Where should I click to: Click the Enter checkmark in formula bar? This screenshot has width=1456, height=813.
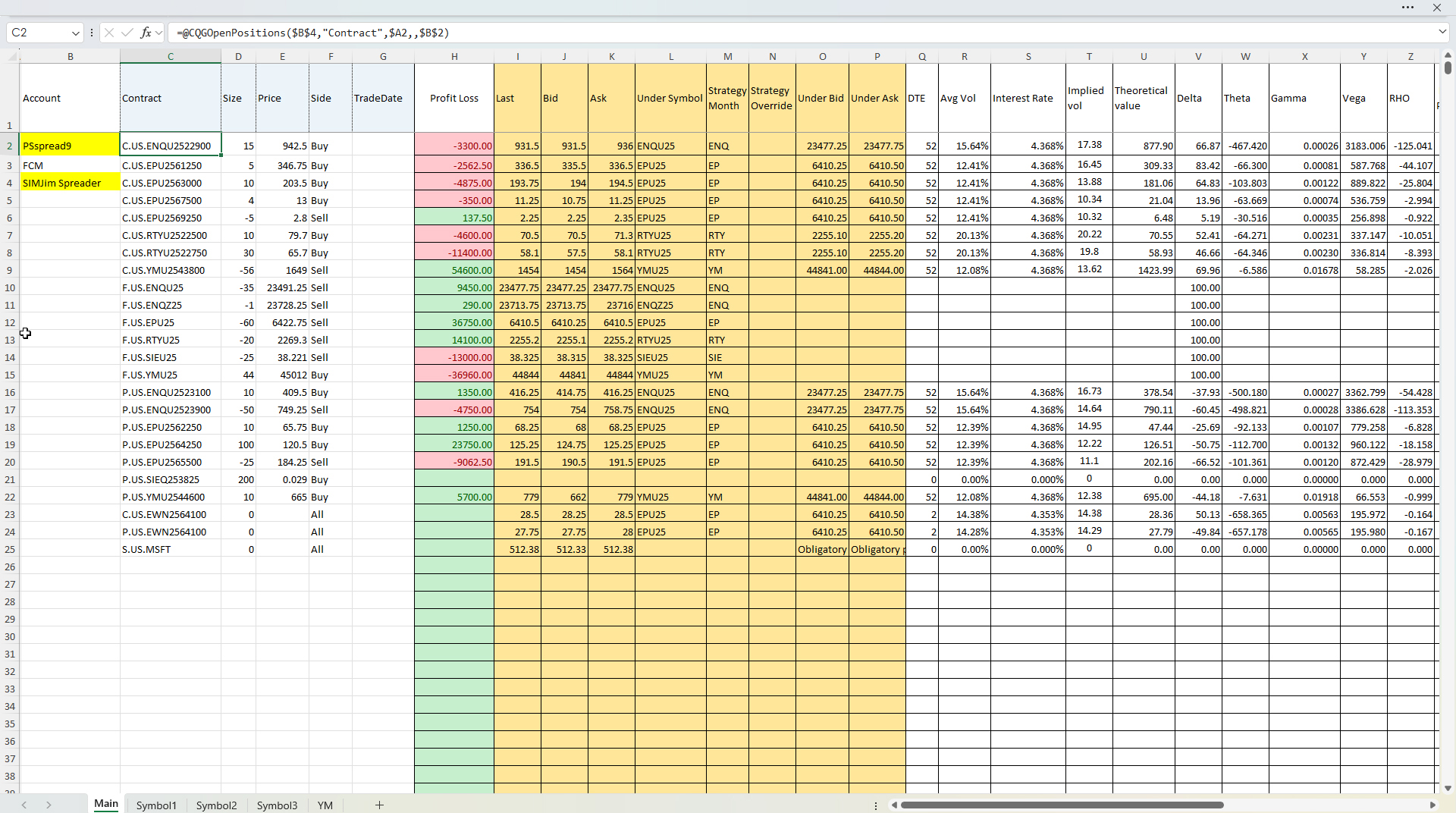point(127,33)
